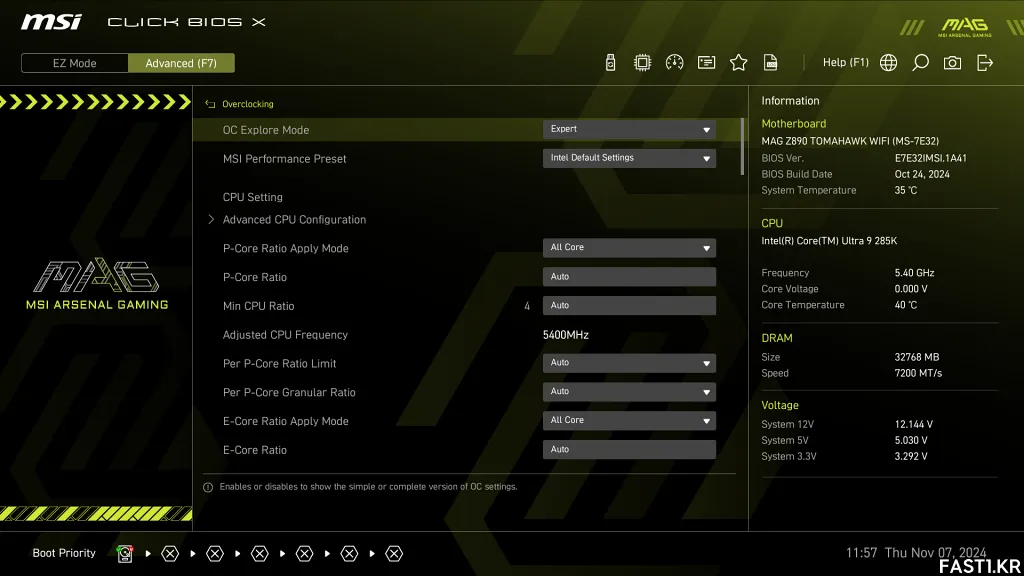Switch to the EZ Mode tab
Screen dimensions: 1024x576
74,63
